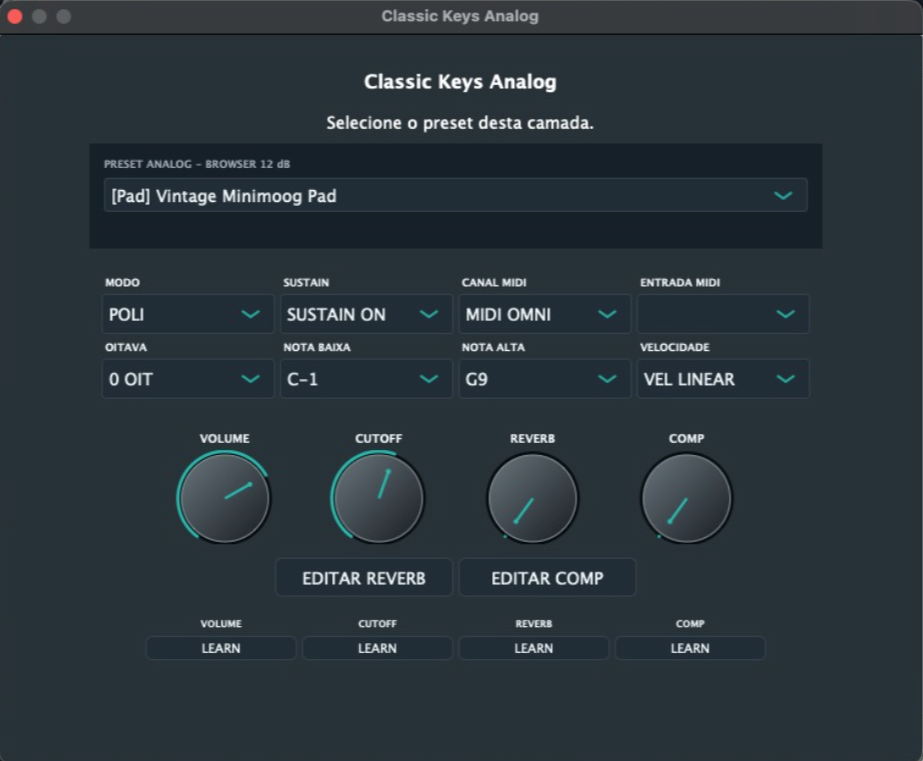Click the CUTOFF knob
Viewport: 923px width, 761px height.
pos(379,498)
